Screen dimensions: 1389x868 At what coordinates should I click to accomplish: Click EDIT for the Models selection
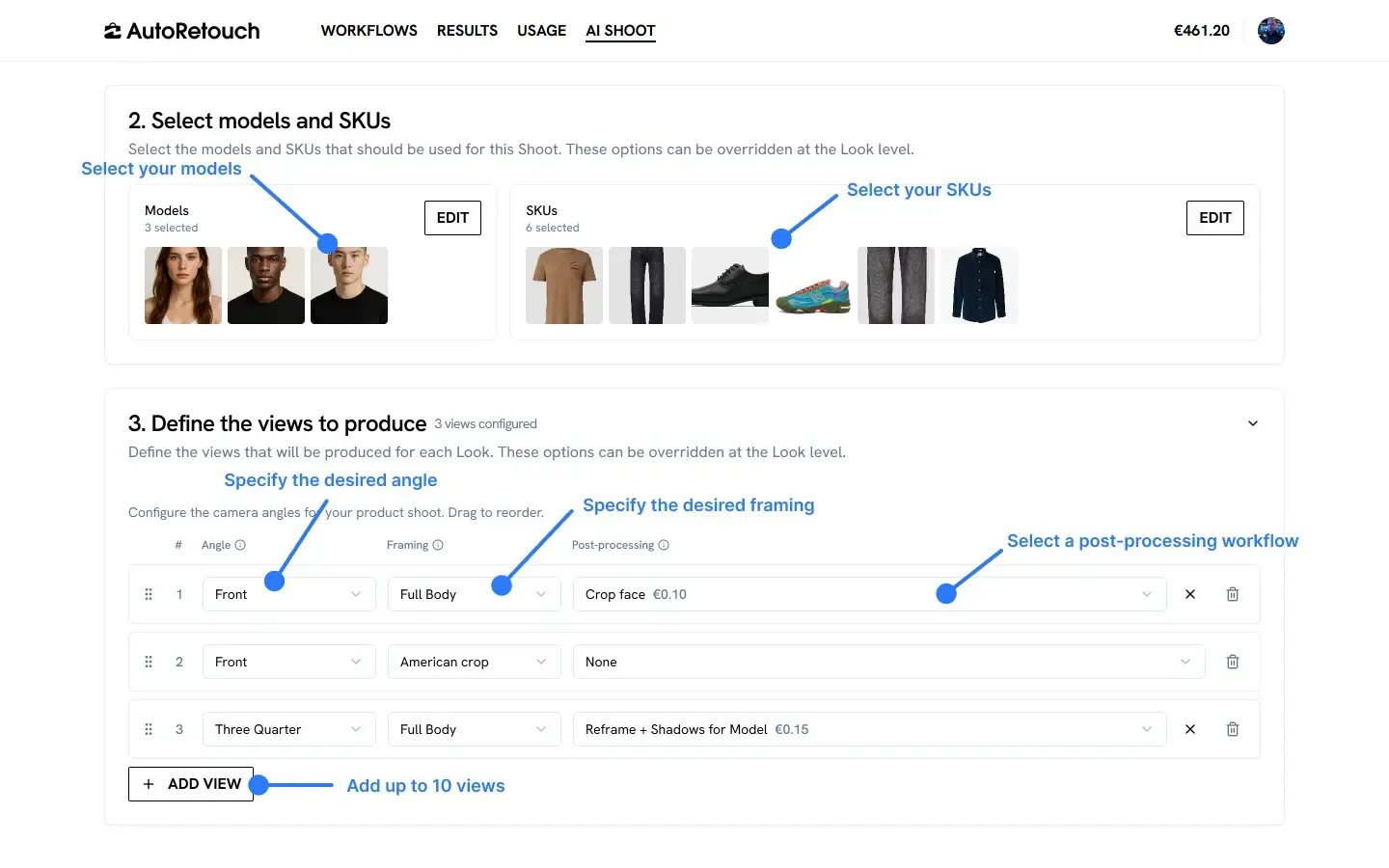452,218
